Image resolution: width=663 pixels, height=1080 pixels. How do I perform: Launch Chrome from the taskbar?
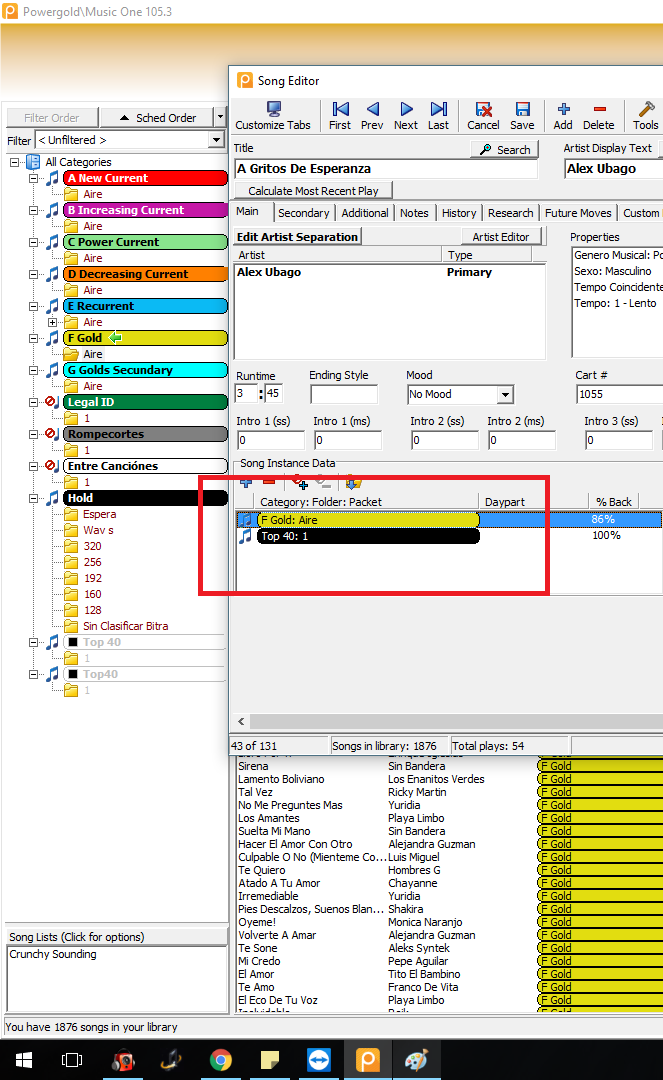[x=220, y=1060]
